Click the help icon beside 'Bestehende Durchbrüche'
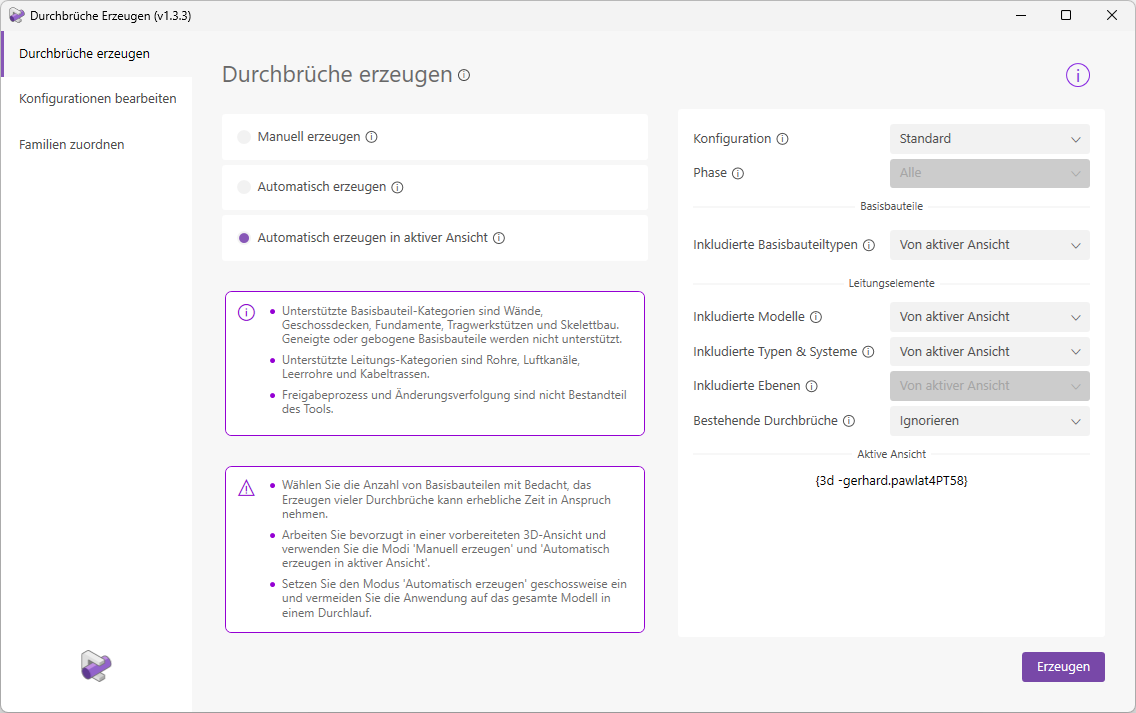 pos(848,420)
